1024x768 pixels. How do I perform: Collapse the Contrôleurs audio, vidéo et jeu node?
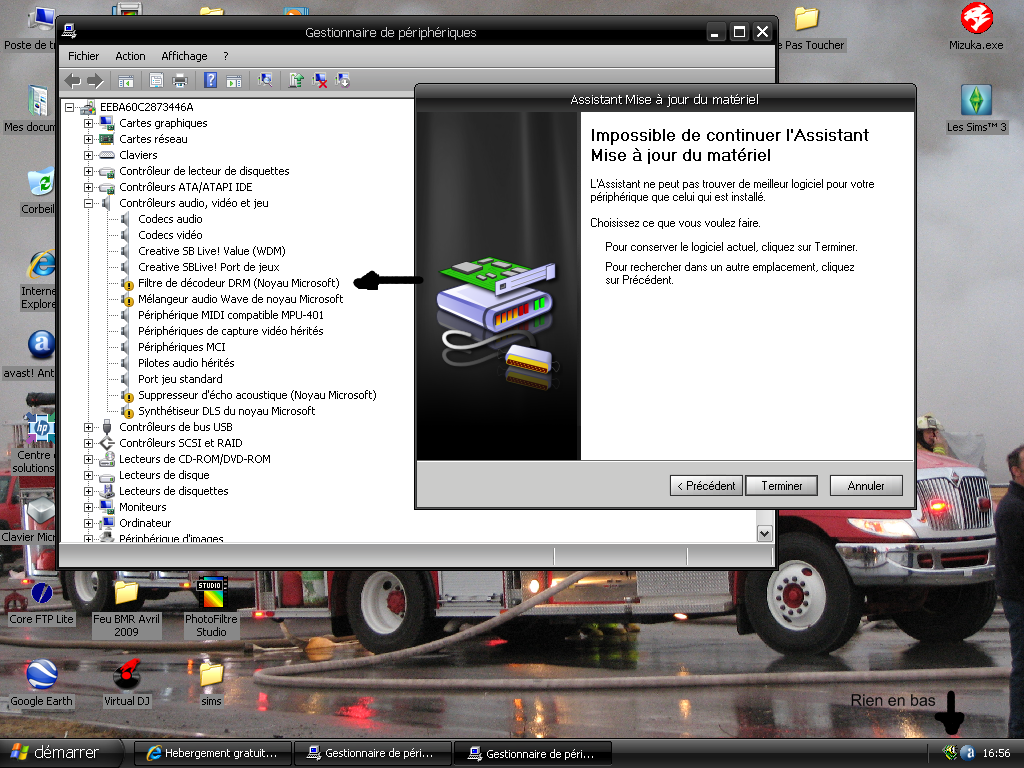click(88, 203)
